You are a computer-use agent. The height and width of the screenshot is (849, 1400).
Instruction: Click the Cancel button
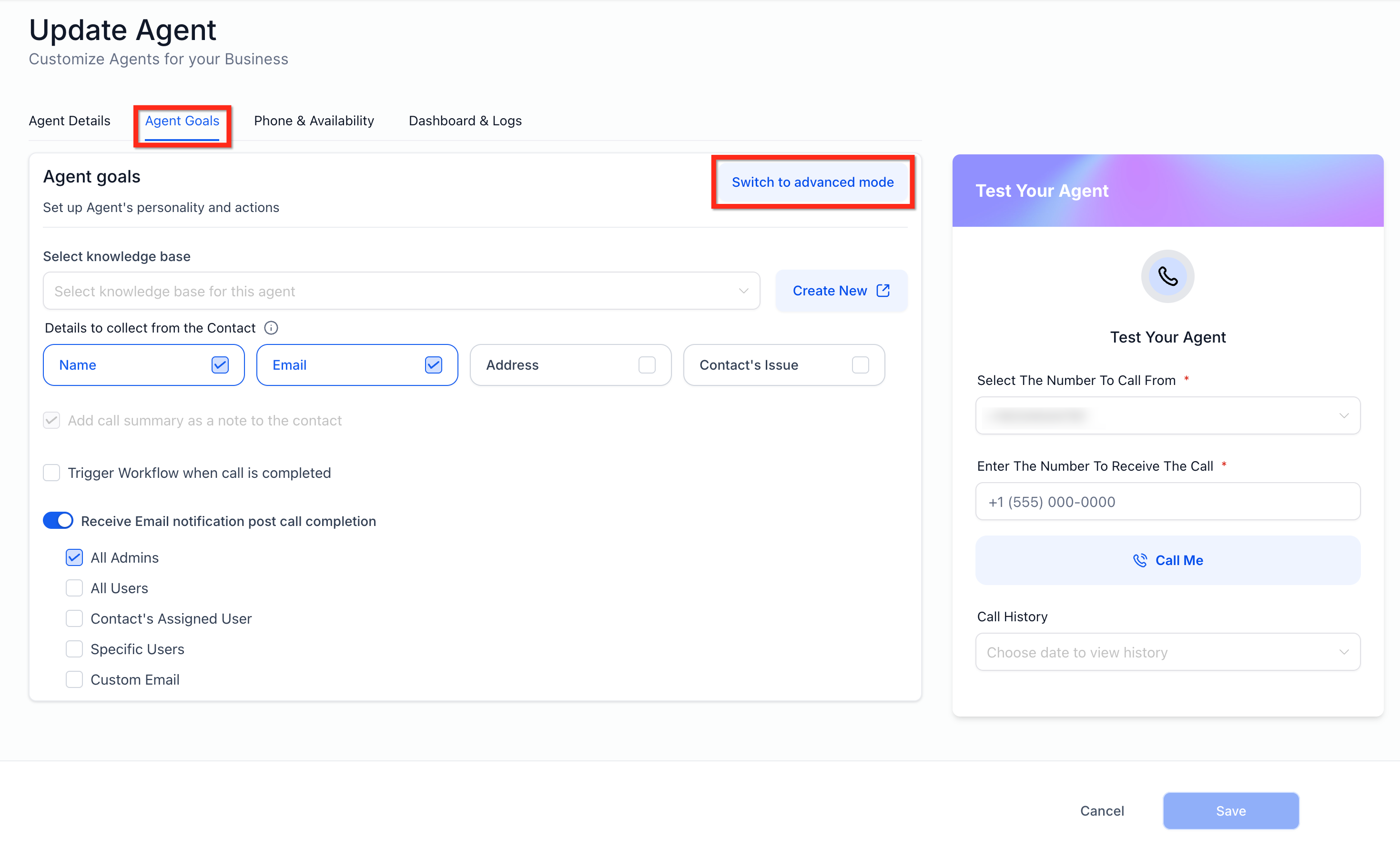(x=1101, y=810)
